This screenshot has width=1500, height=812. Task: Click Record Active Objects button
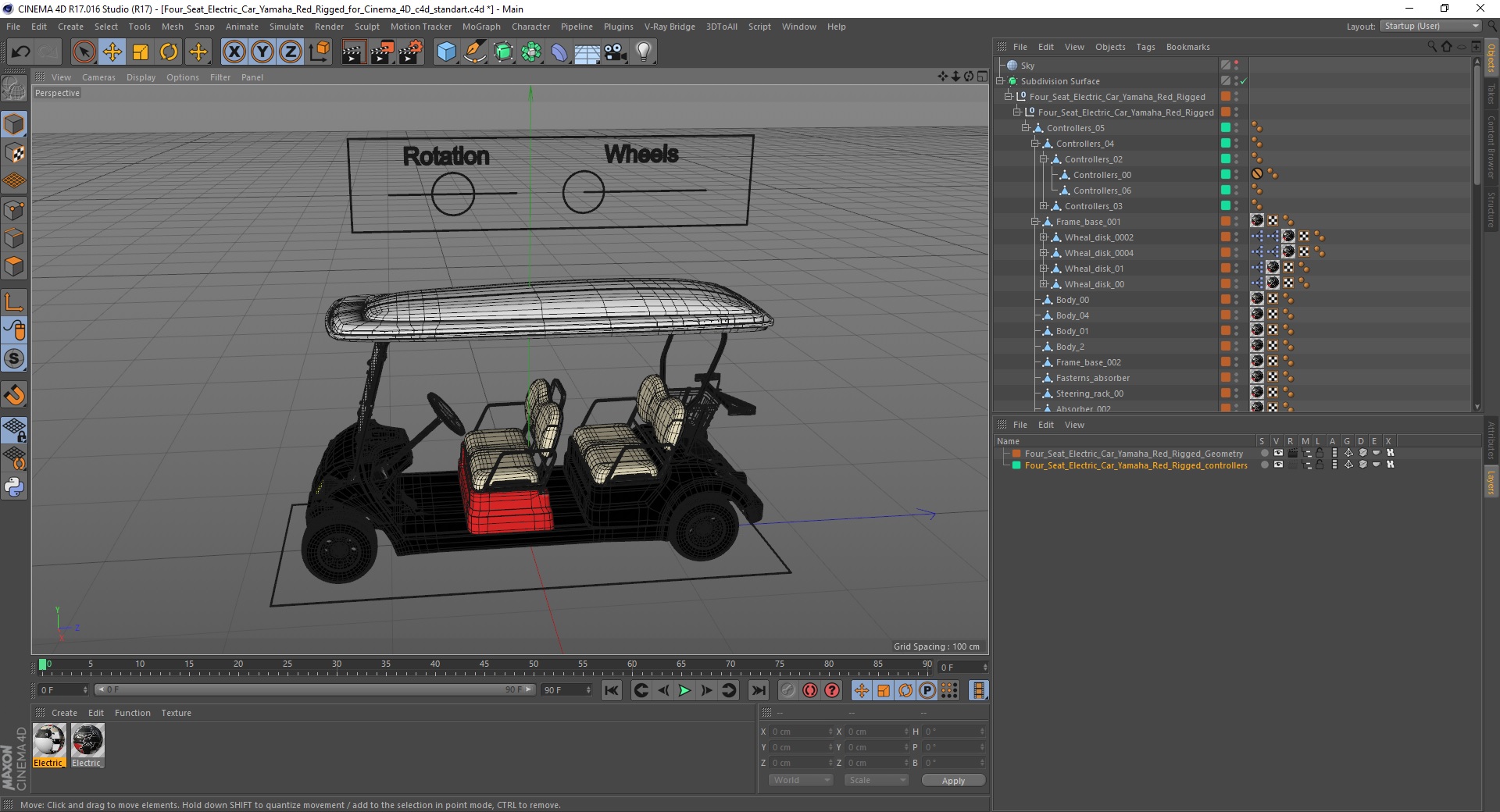coord(787,690)
